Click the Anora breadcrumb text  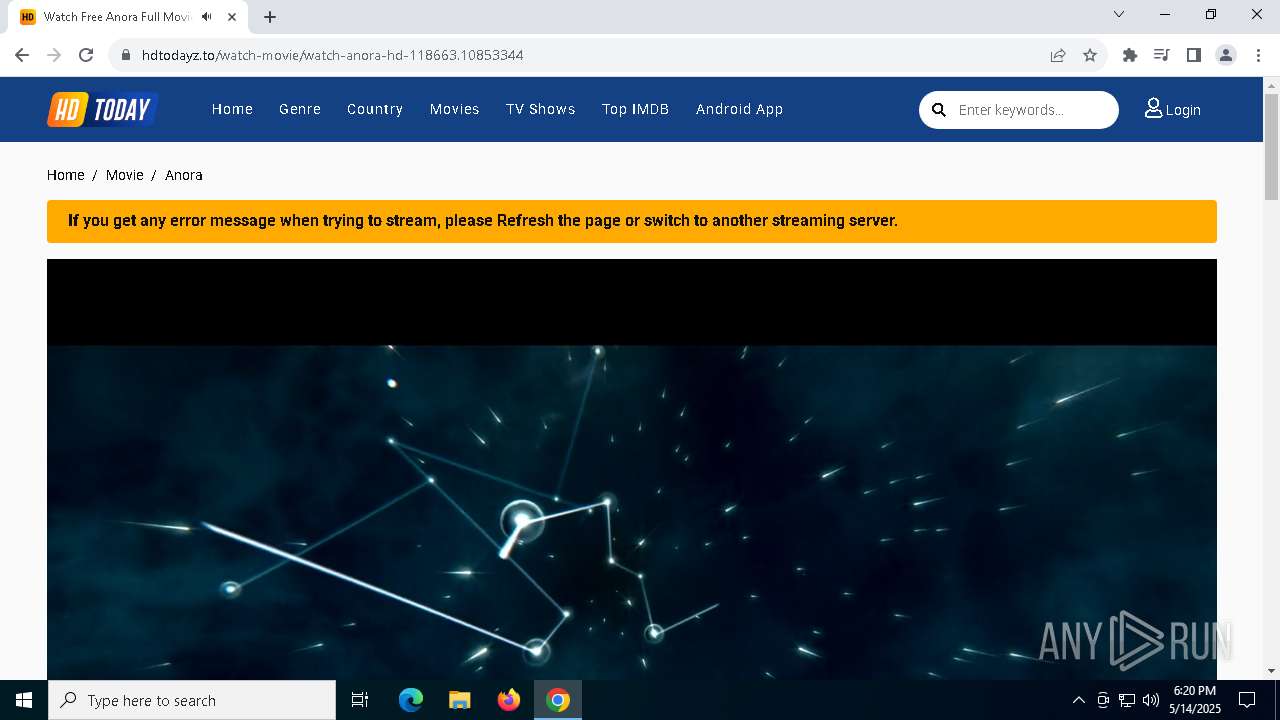tap(184, 175)
